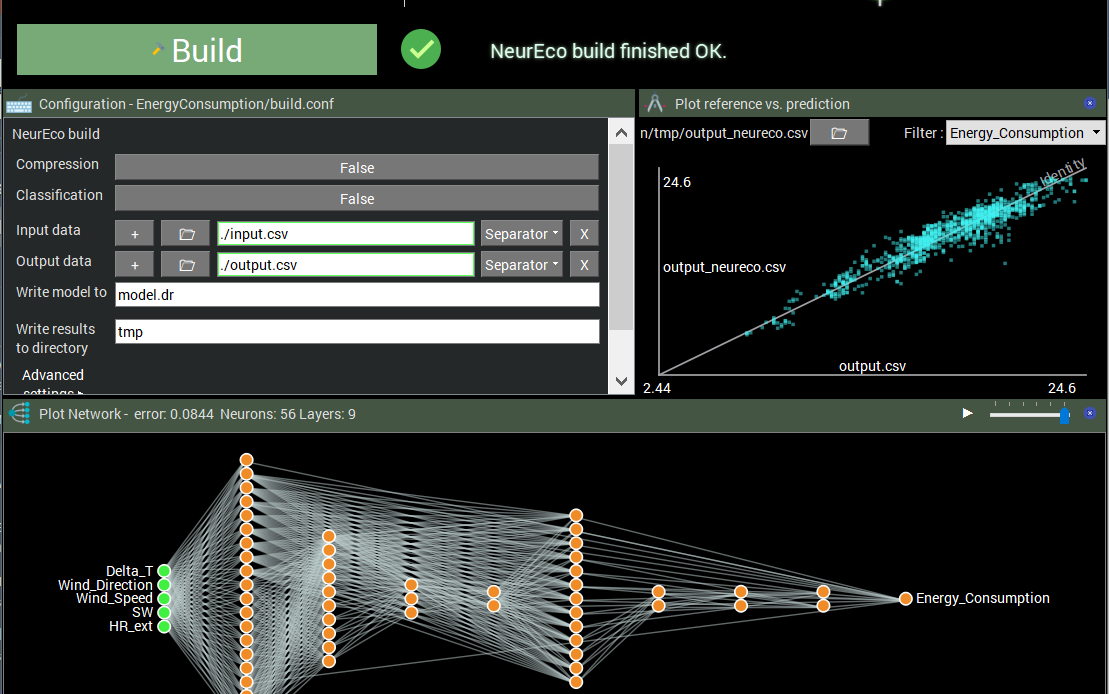Remove Output data row with X
The width and height of the screenshot is (1109, 694).
pos(584,265)
